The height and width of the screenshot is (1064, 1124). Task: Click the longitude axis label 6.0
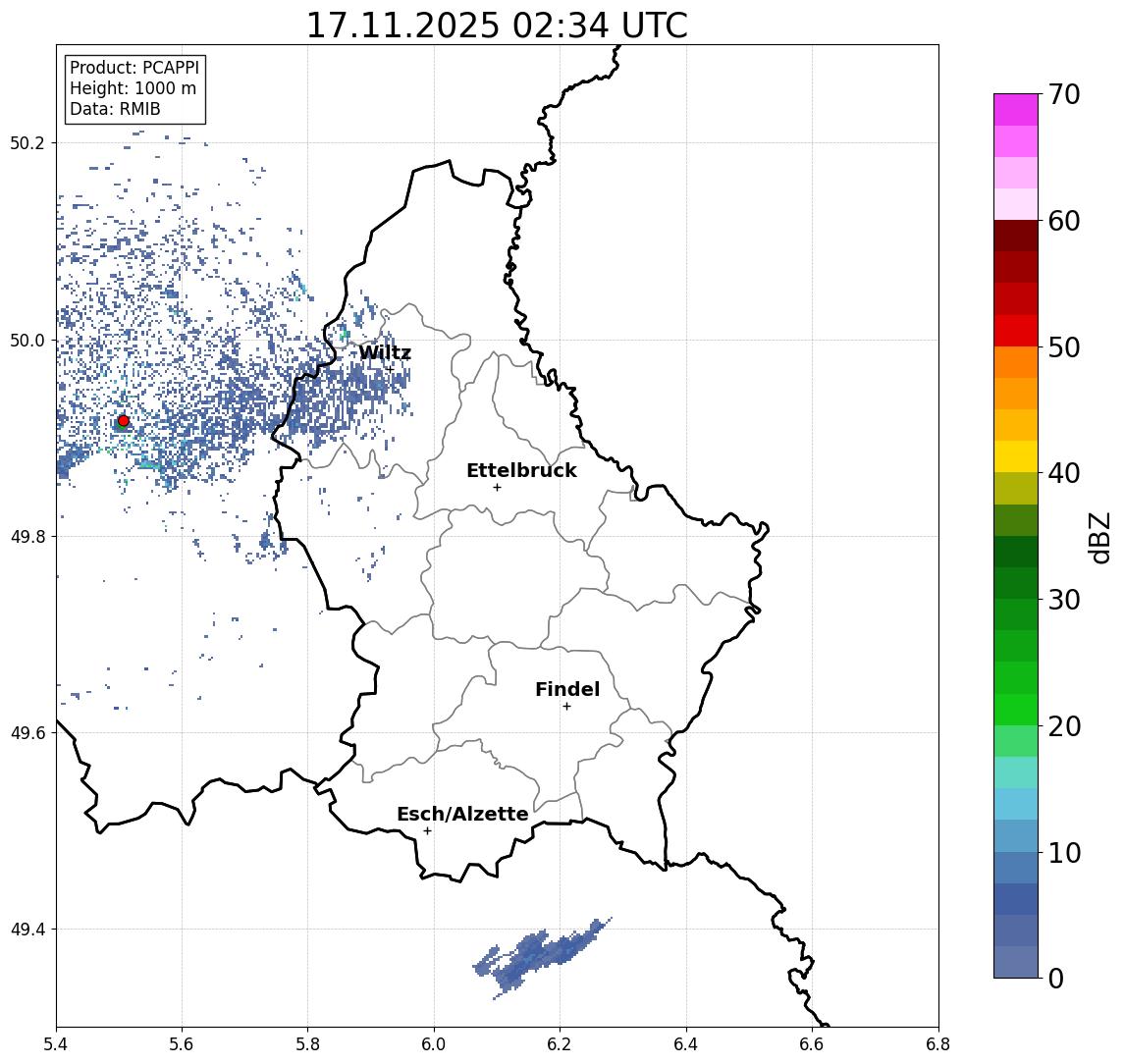[x=435, y=1044]
